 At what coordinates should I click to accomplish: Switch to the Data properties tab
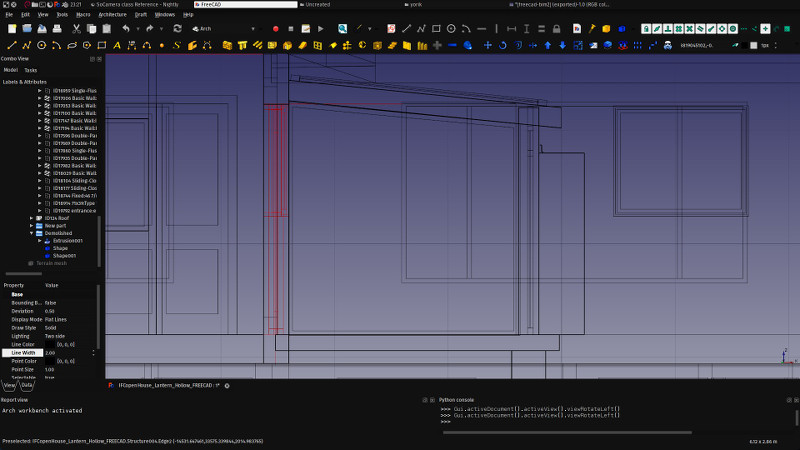pyautogui.click(x=27, y=384)
